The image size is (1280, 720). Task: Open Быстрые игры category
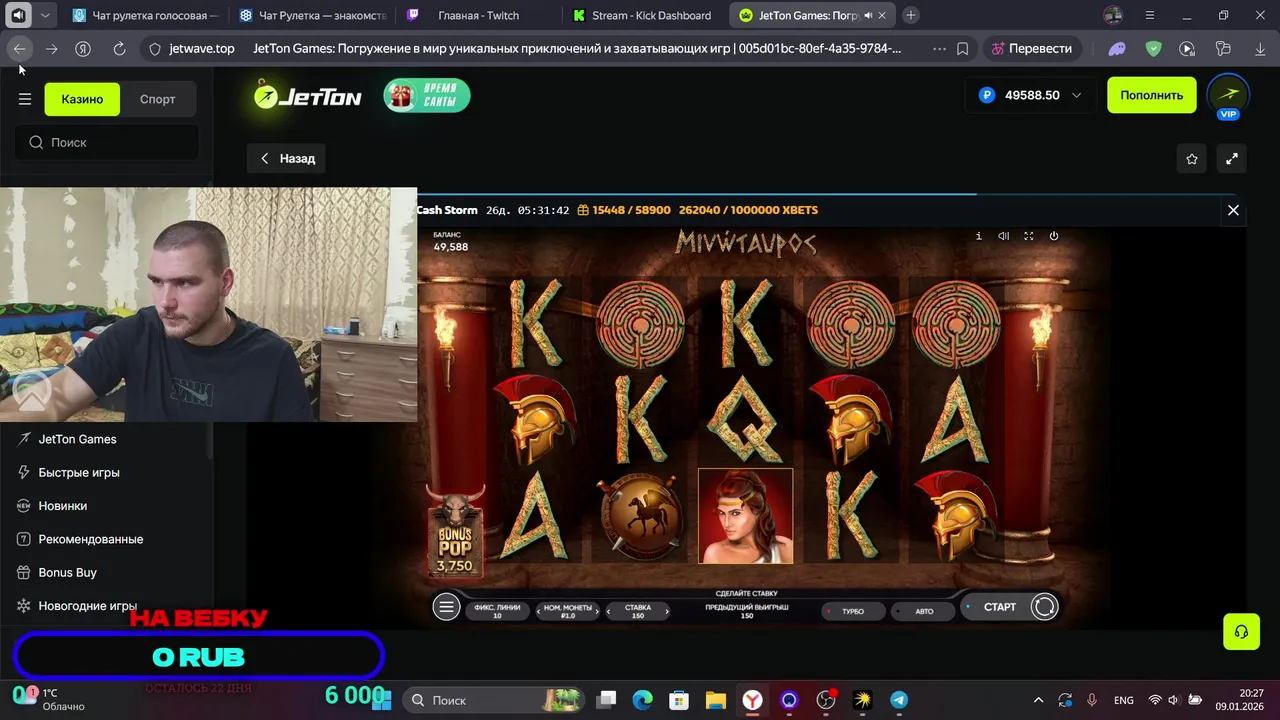[x=79, y=472]
